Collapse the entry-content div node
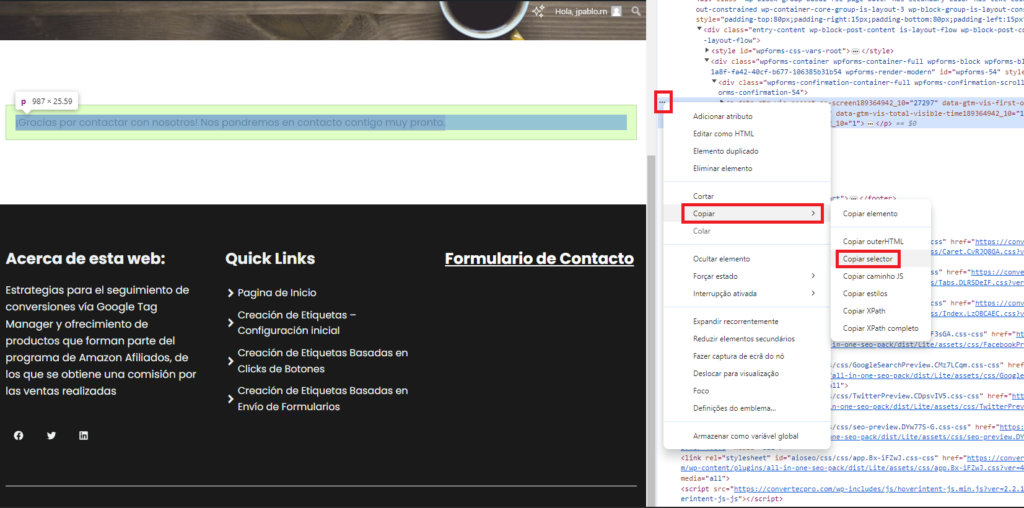Image resolution: width=1024 pixels, height=508 pixels. (700, 29)
